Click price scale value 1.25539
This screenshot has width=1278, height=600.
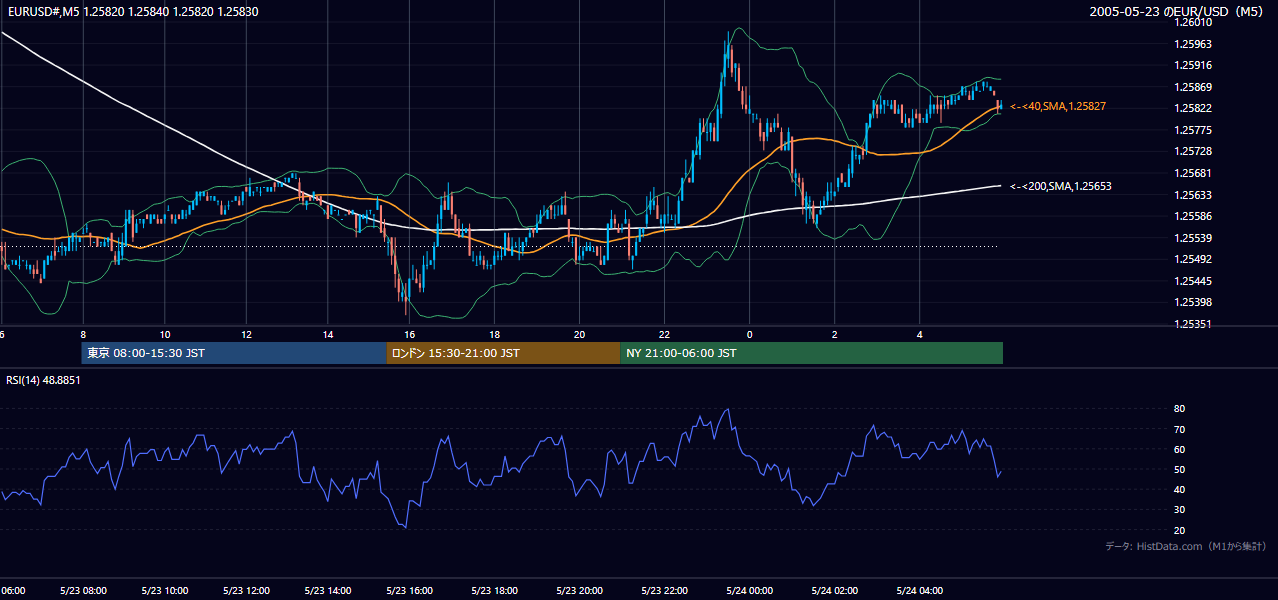point(1193,238)
